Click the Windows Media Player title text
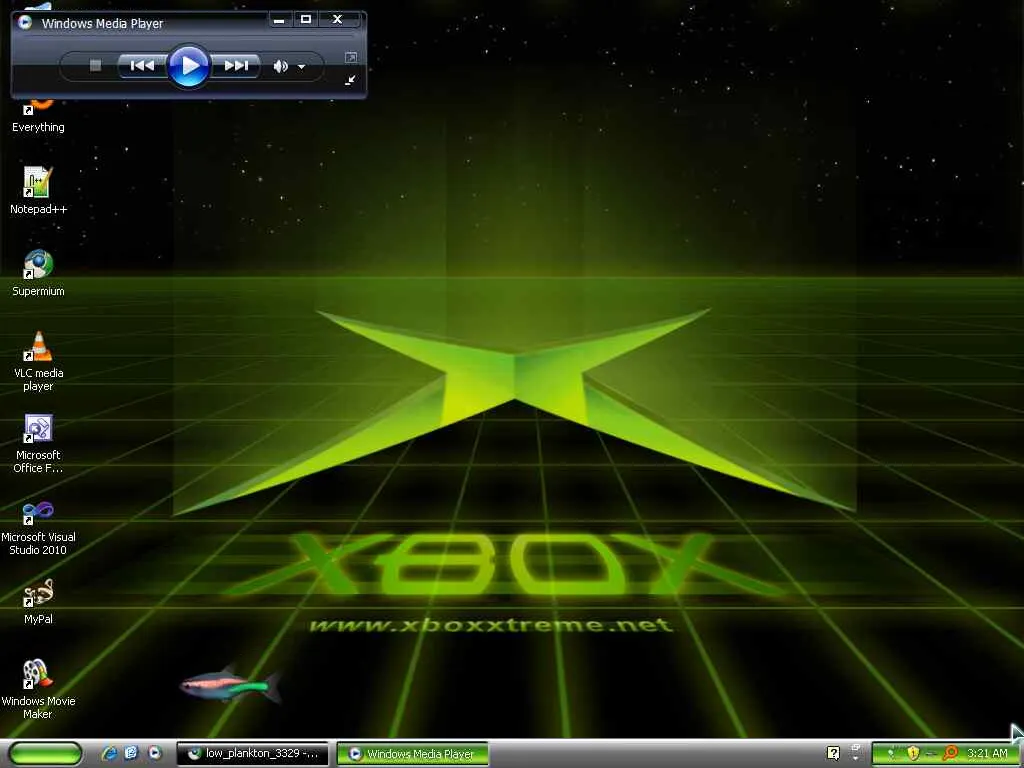 (103, 24)
